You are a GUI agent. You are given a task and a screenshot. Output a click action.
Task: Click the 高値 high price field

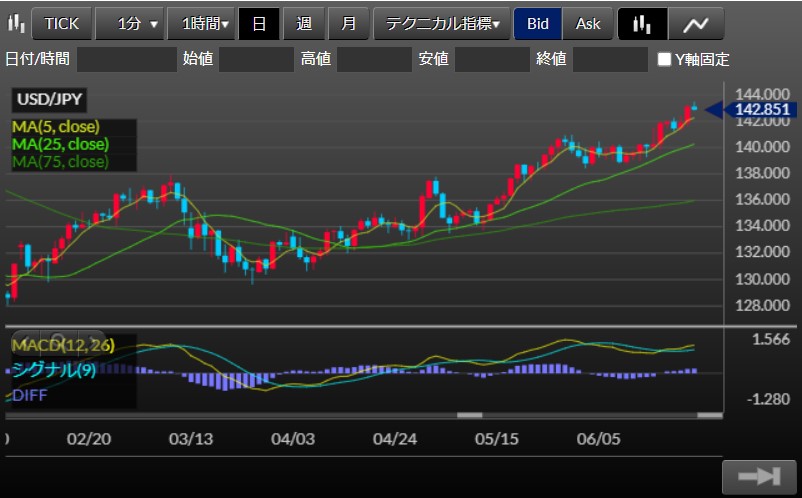[x=374, y=59]
